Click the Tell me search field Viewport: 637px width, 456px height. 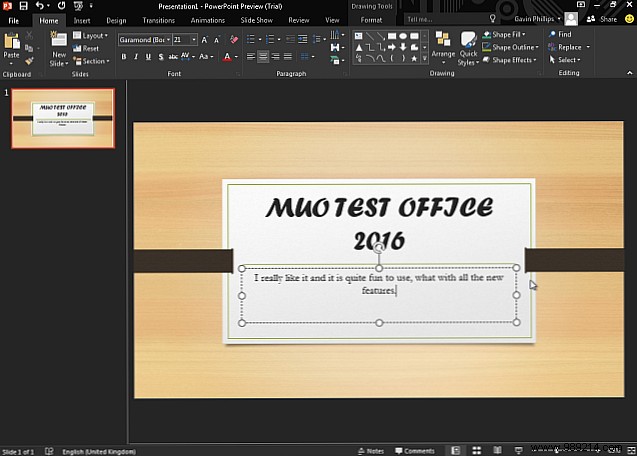tap(446, 19)
